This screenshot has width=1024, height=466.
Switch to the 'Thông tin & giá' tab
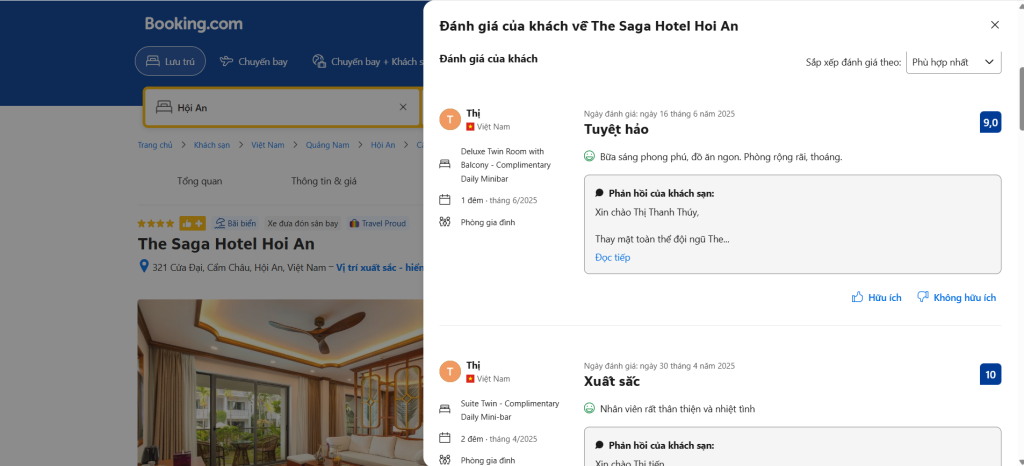coord(324,181)
